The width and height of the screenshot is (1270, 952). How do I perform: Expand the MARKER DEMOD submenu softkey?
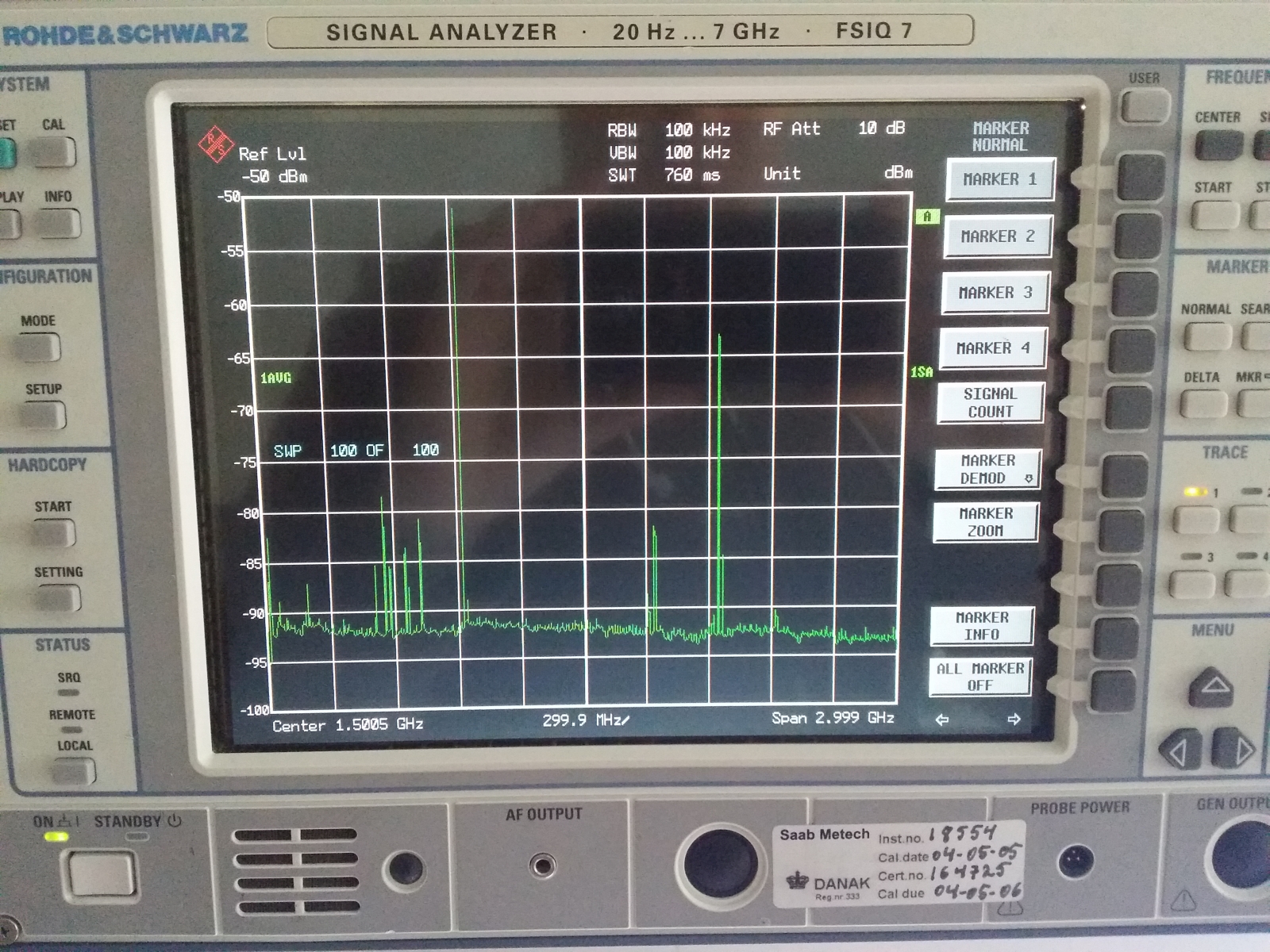pos(987,469)
